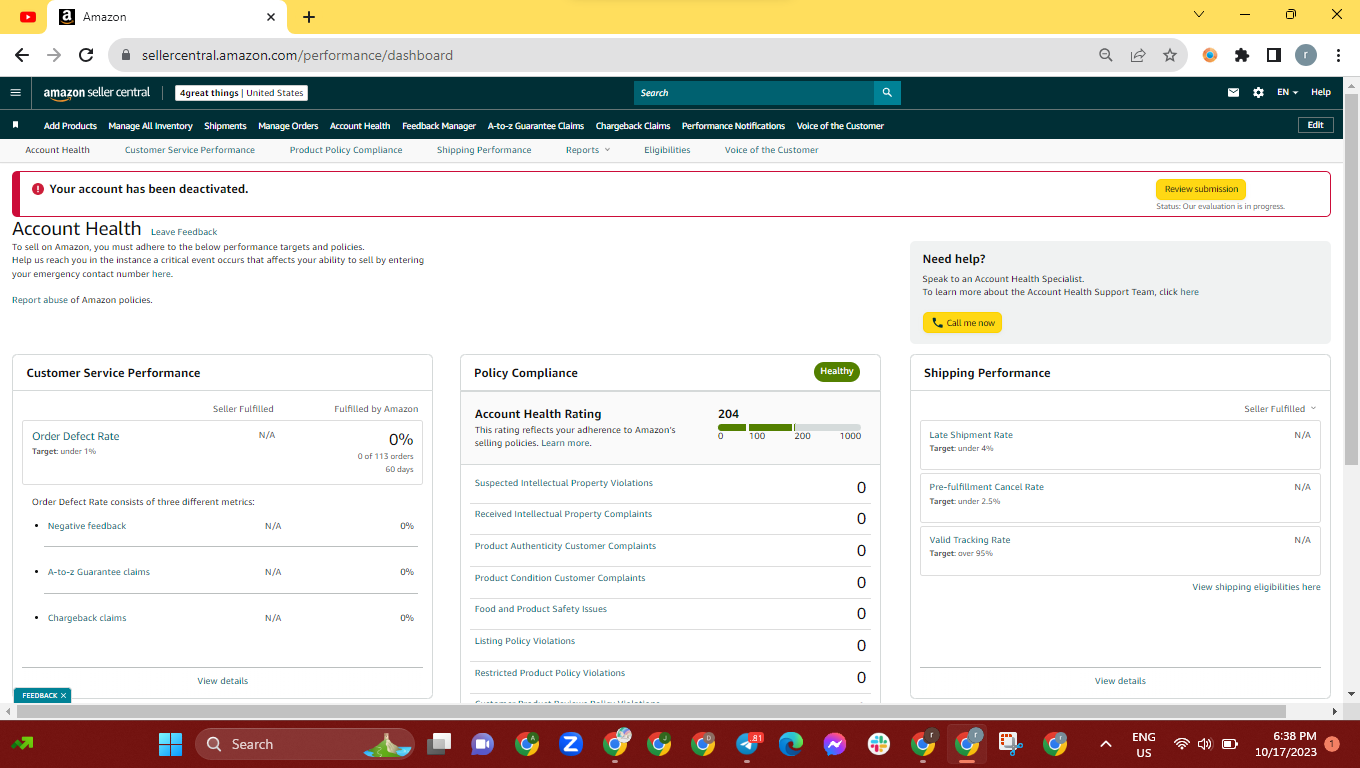Expand the Reports dropdown in the sub-navigation
The height and width of the screenshot is (768, 1360).
[x=587, y=150]
